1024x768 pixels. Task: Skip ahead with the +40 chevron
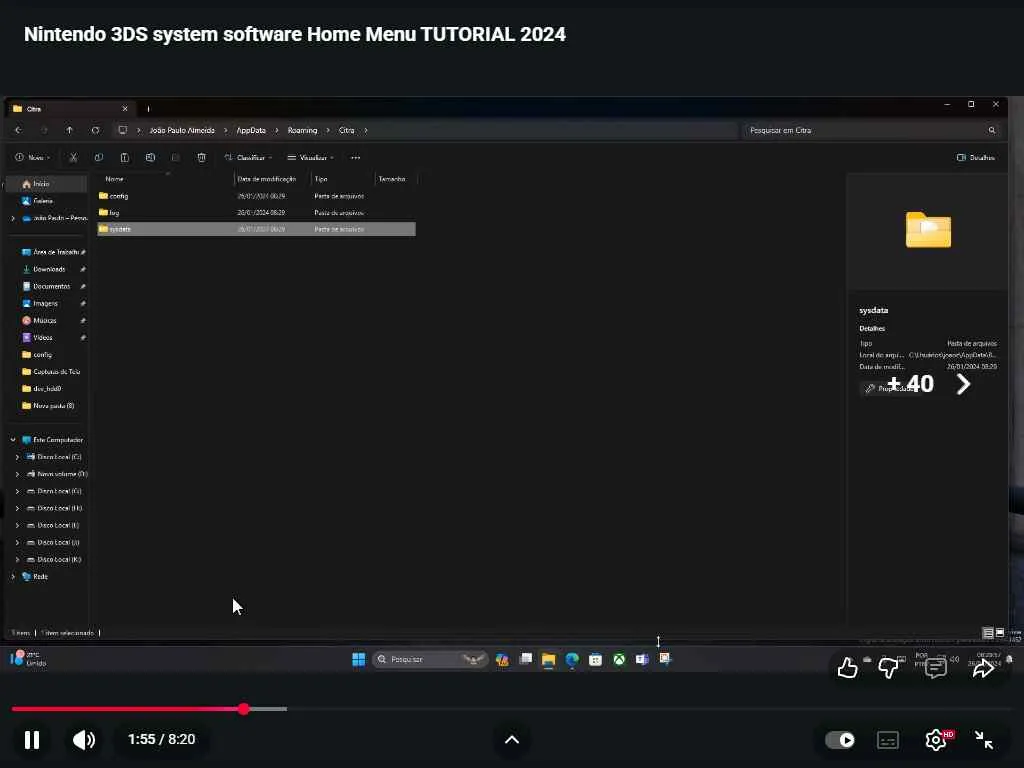963,384
